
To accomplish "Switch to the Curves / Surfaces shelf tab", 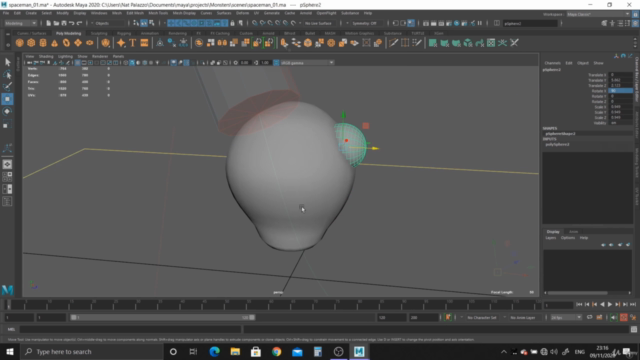I will click(x=31, y=33).
